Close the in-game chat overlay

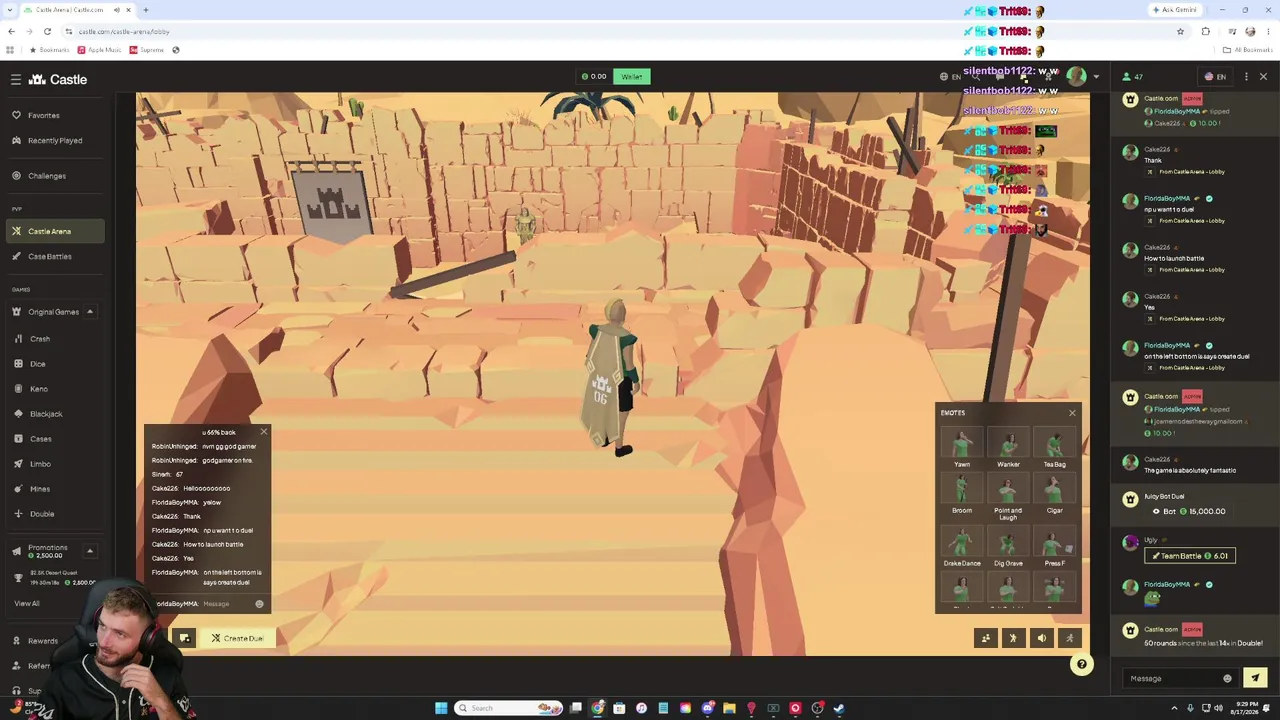click(x=264, y=432)
